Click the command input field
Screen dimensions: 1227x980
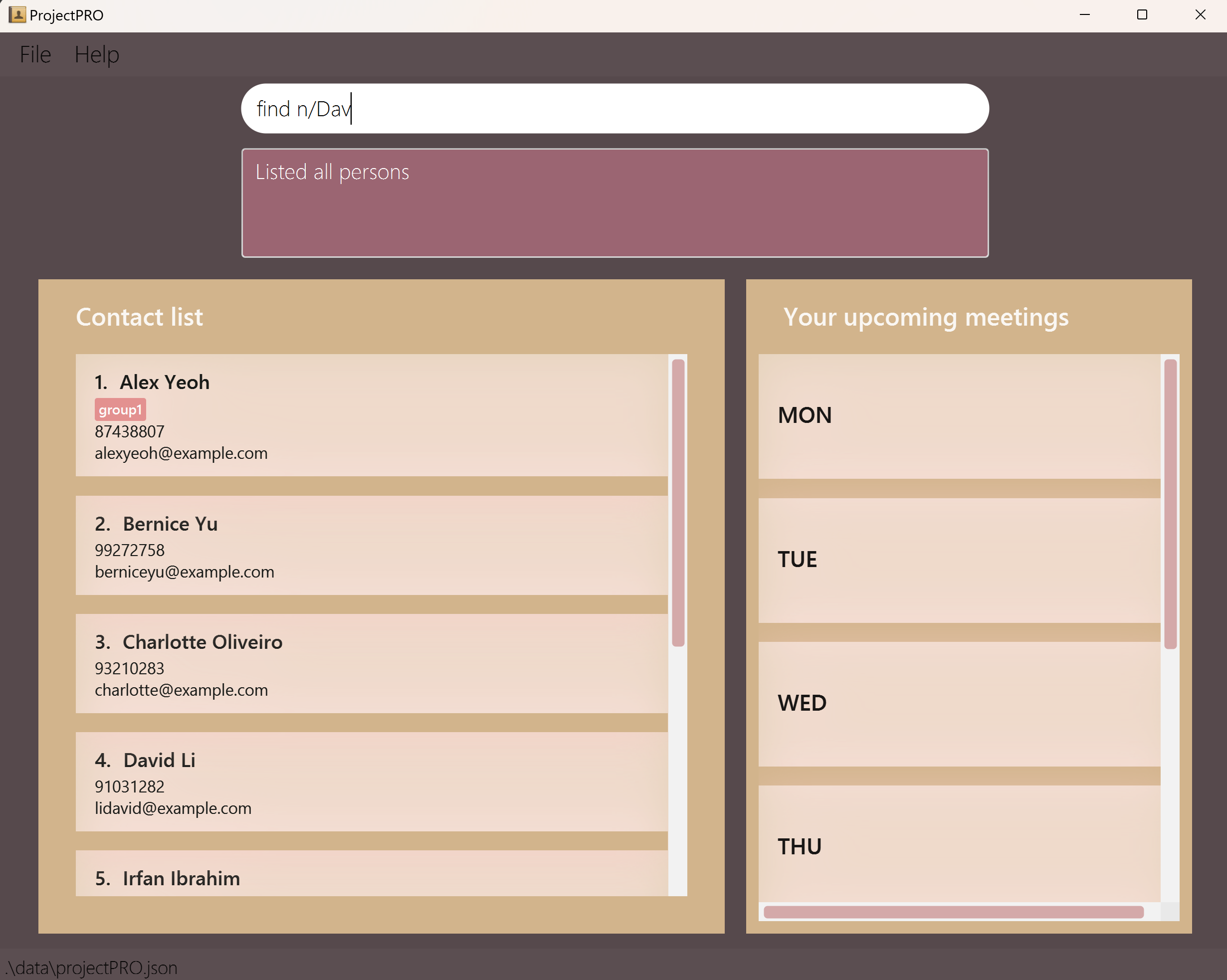click(x=614, y=109)
